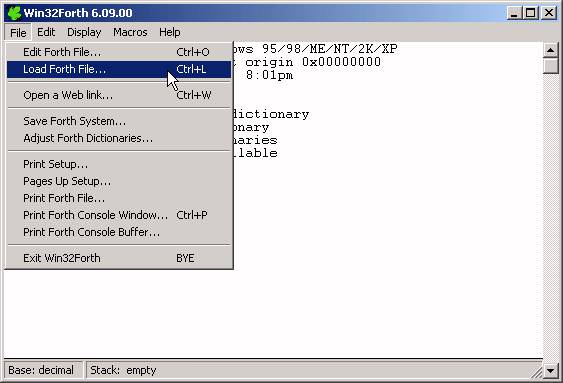Open the Macros menu
563x383 pixels.
[x=130, y=32]
